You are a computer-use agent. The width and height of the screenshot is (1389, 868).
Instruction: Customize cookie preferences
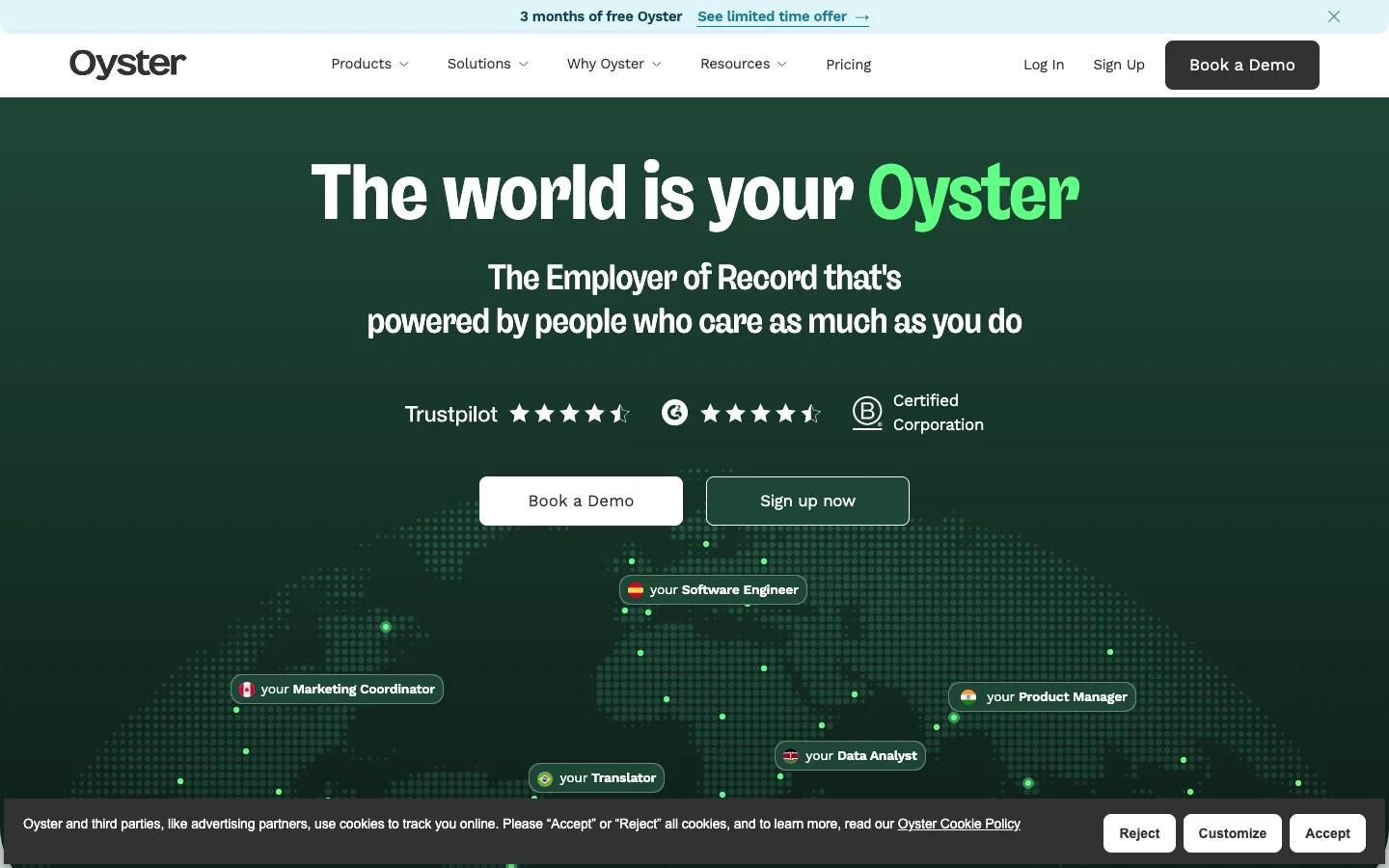pyautogui.click(x=1232, y=833)
